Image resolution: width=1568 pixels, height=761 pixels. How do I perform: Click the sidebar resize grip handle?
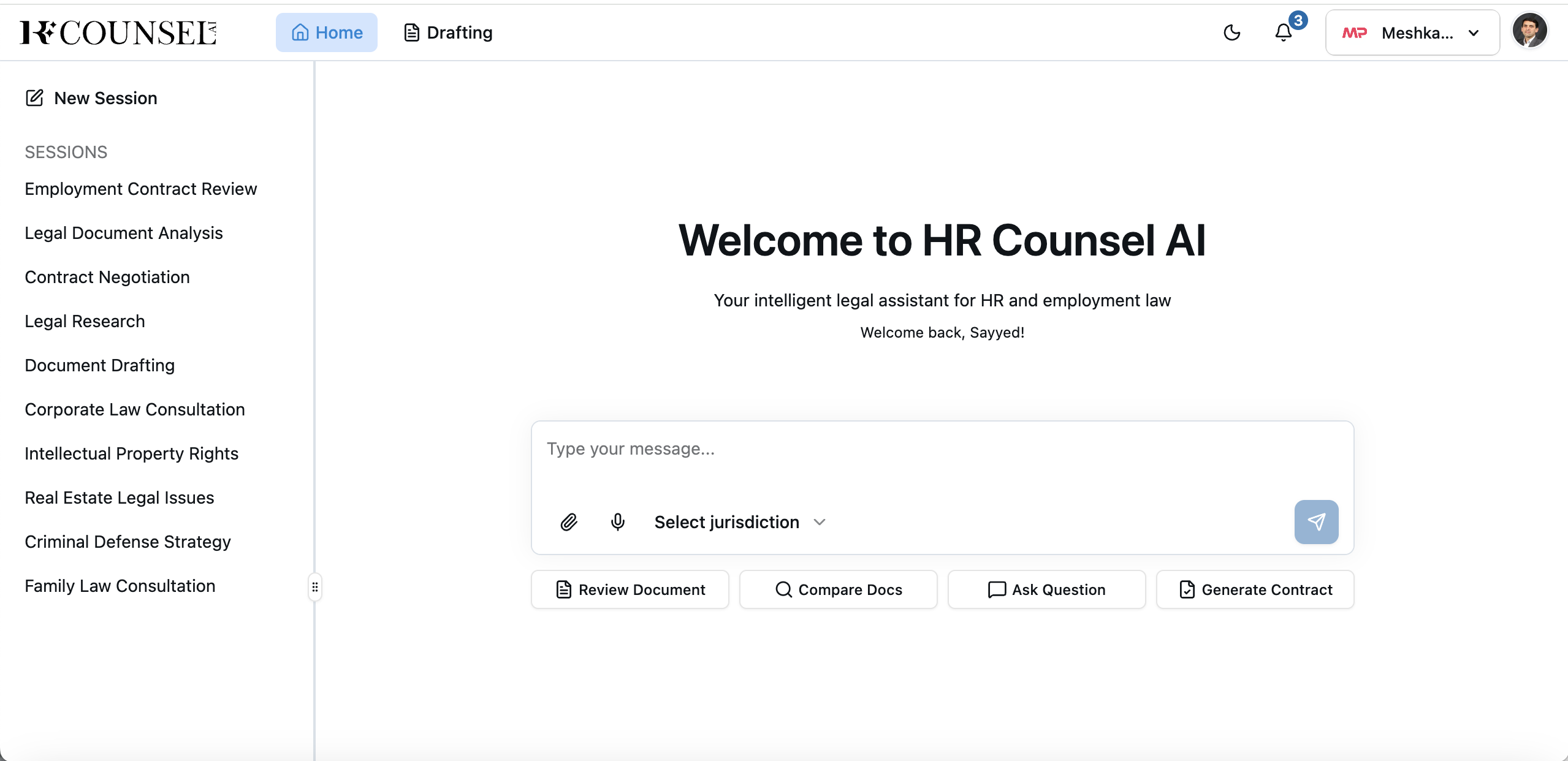[315, 587]
